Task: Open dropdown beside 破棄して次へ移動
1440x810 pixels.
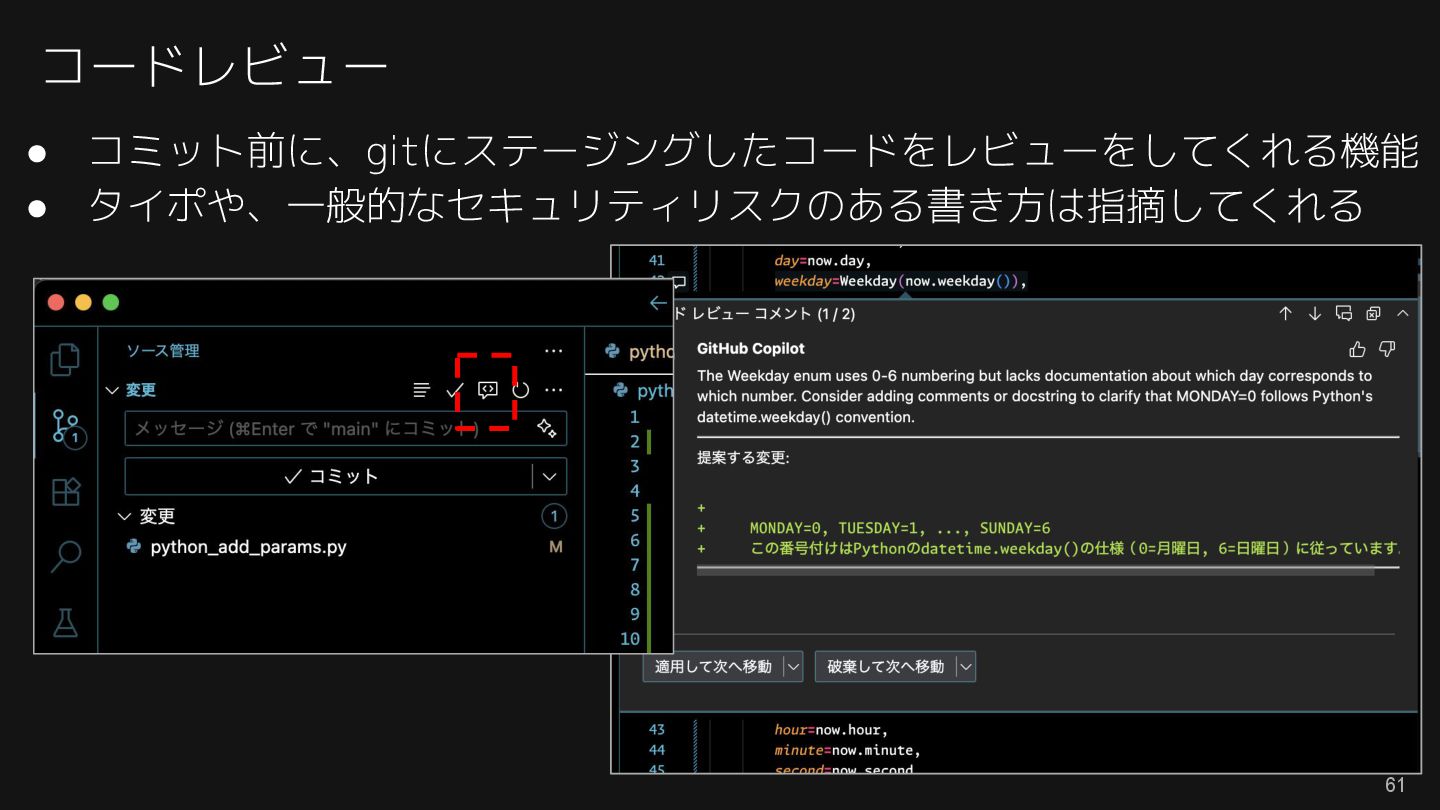Action: [x=965, y=666]
